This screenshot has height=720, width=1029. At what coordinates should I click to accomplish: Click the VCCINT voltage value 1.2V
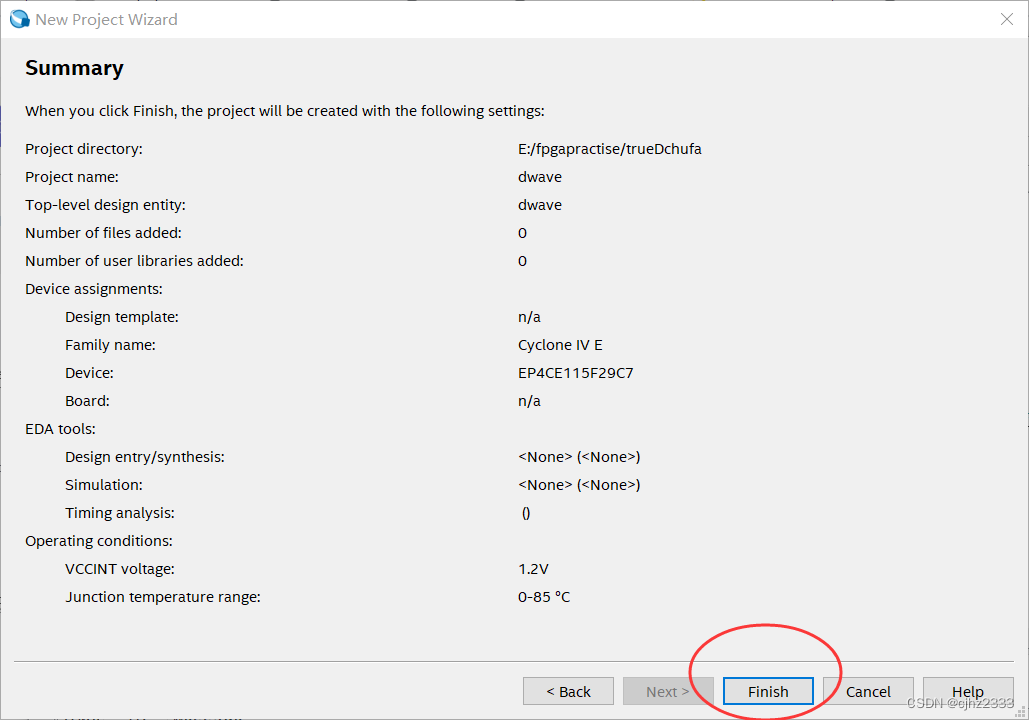[533, 569]
